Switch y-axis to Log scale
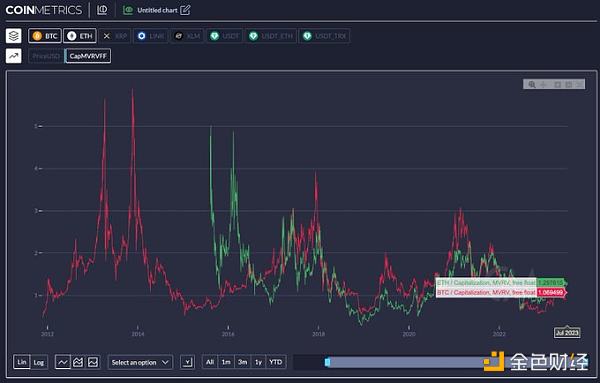The width and height of the screenshot is (600, 383). pyautogui.click(x=39, y=362)
